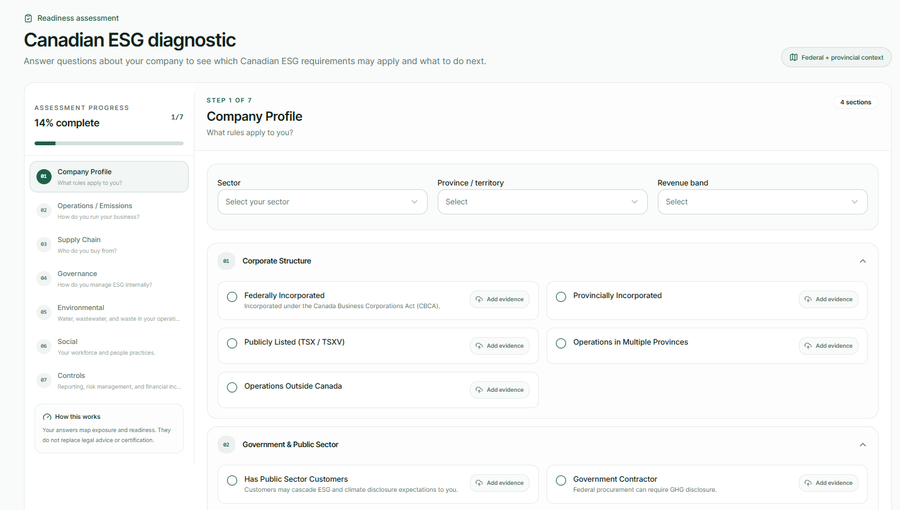Click the Federal + provincial context text label
Image resolution: width=900 pixels, height=510 pixels.
(842, 57)
